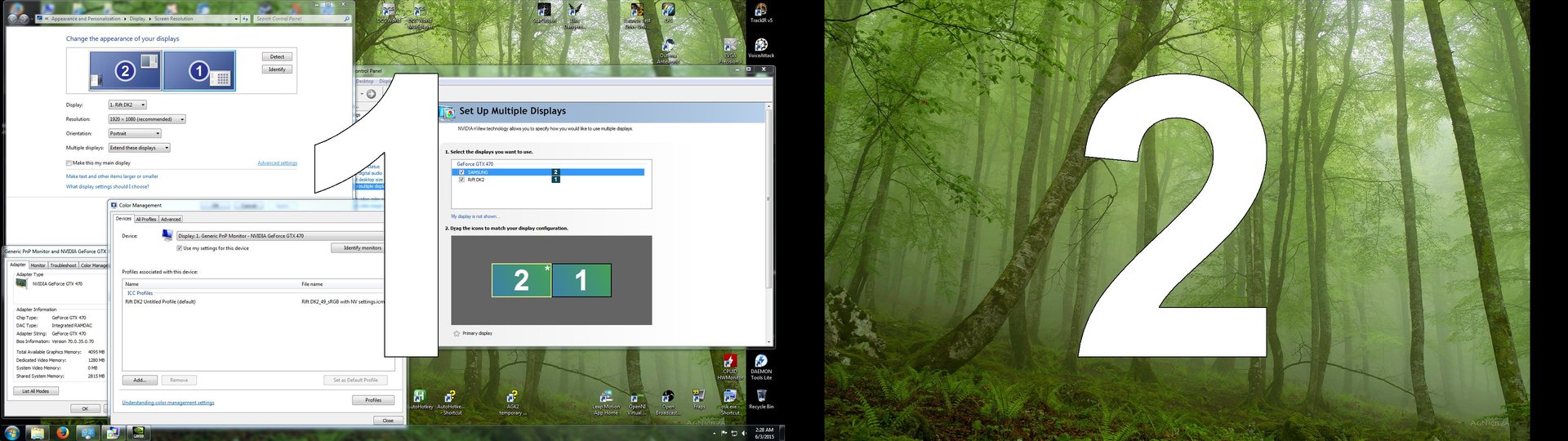Switch to NVIDIA Control Panel taskbar button

[x=139, y=432]
